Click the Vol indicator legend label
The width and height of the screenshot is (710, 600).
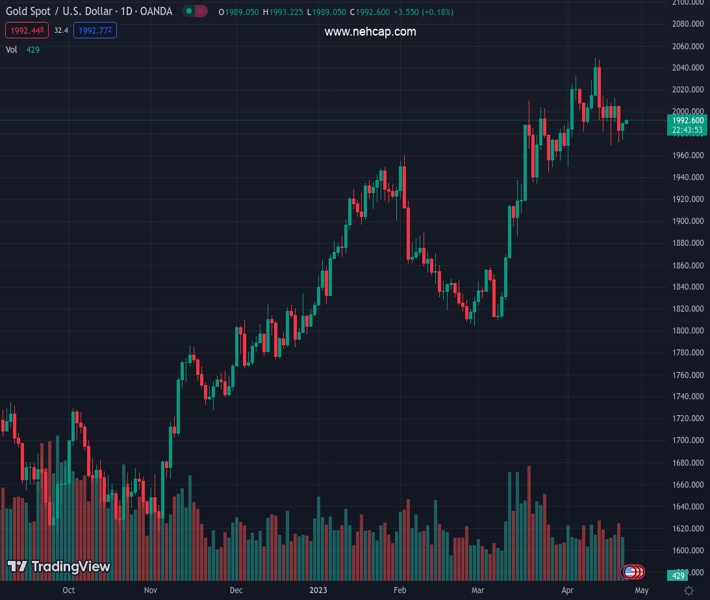click(12, 49)
